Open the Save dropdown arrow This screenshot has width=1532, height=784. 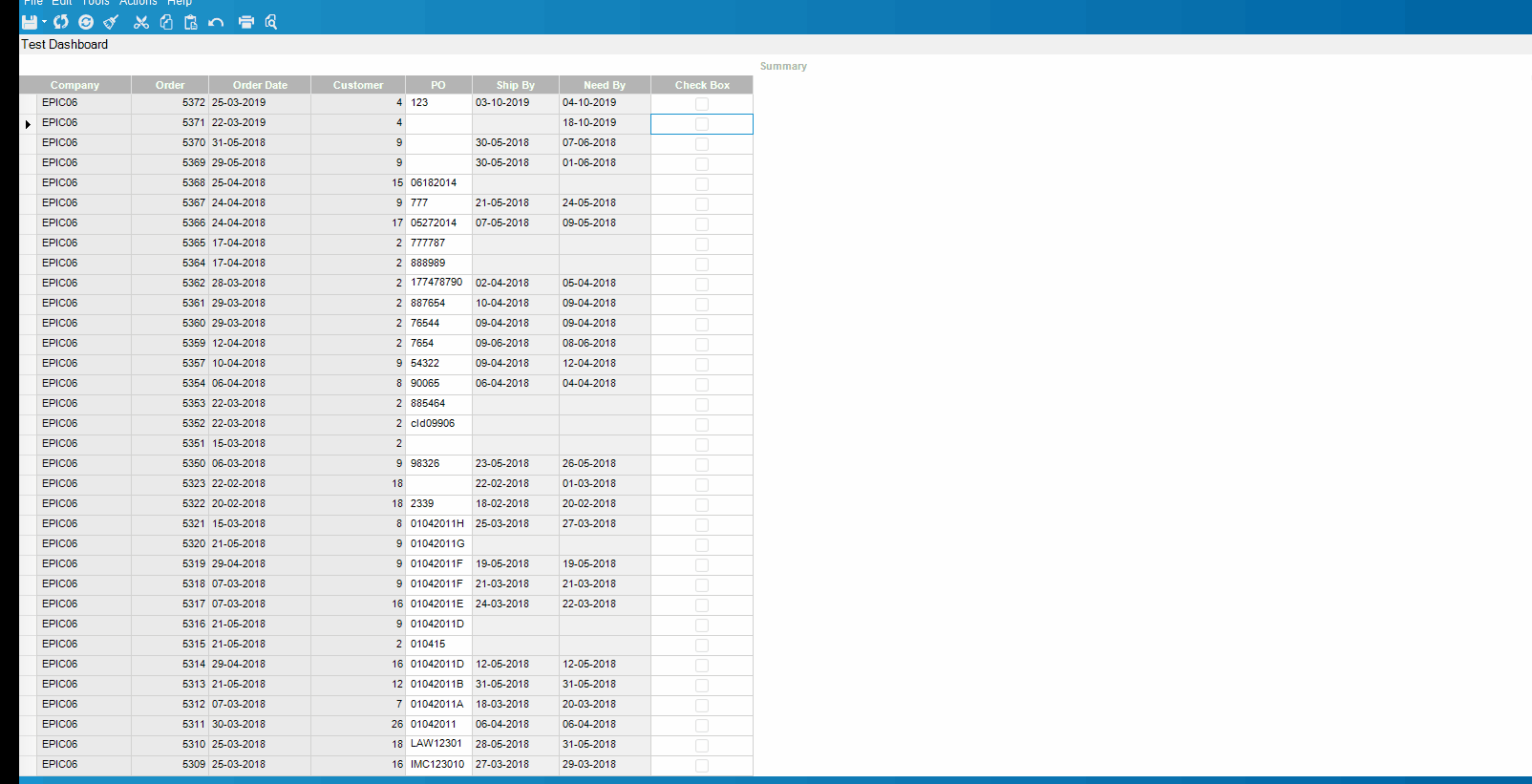(44, 22)
